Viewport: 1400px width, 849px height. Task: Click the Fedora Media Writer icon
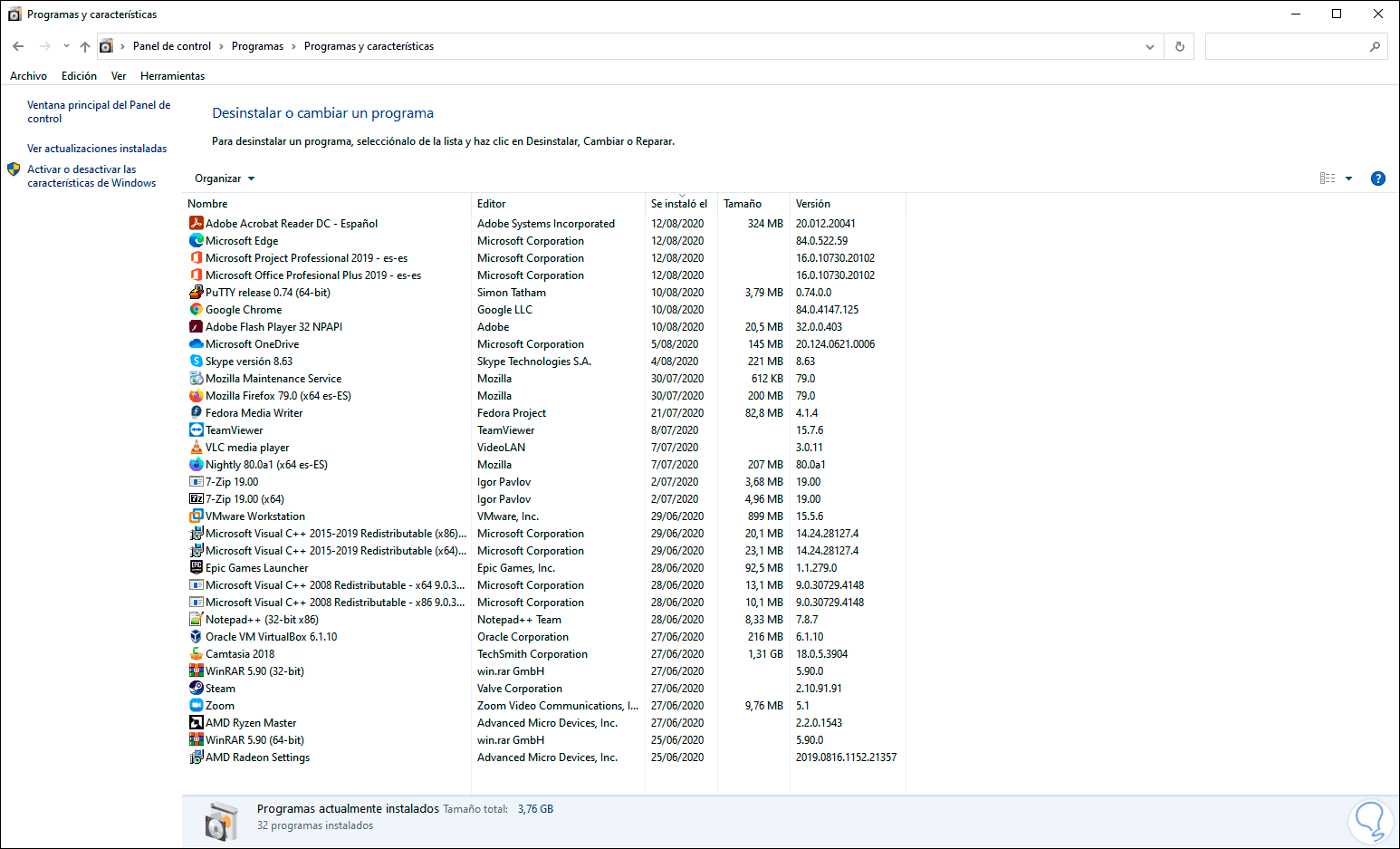coord(196,412)
